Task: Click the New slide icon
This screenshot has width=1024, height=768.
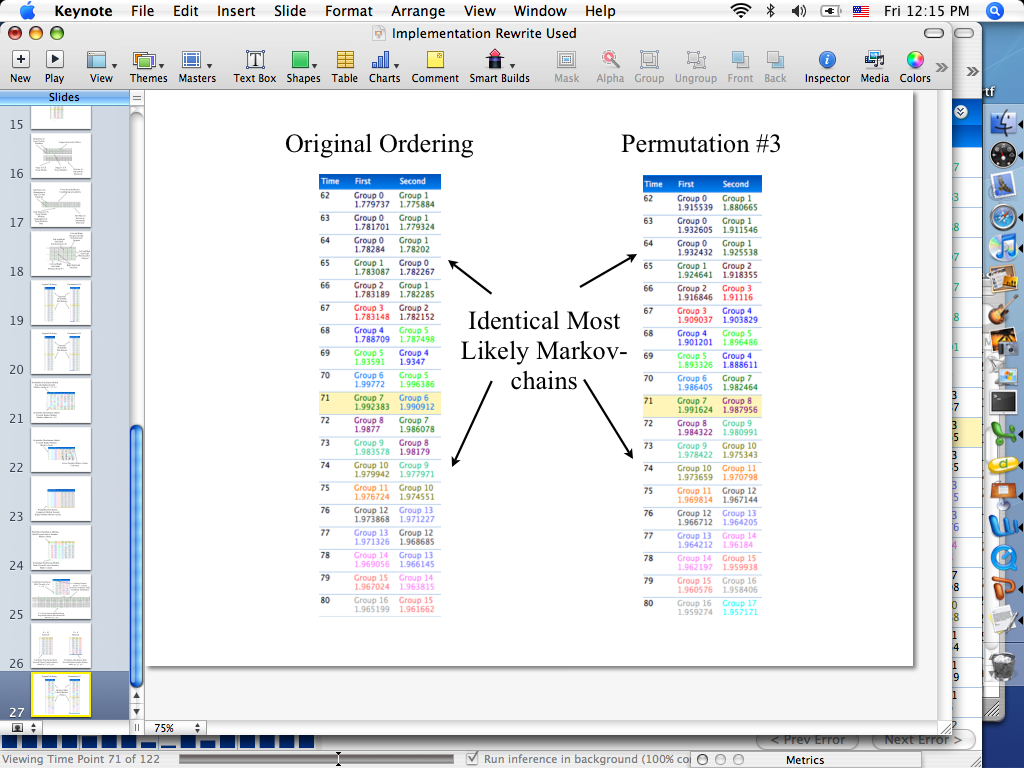Action: (20, 59)
